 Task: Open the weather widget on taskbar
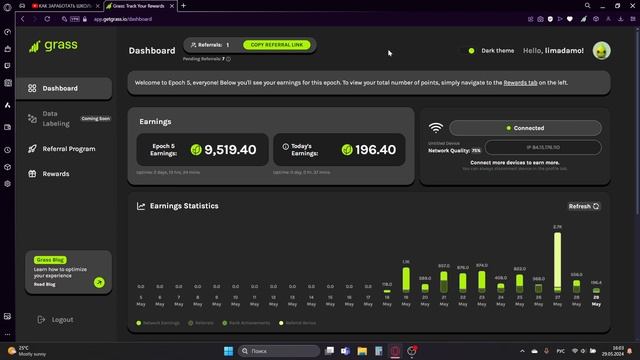pyautogui.click(x=28, y=351)
